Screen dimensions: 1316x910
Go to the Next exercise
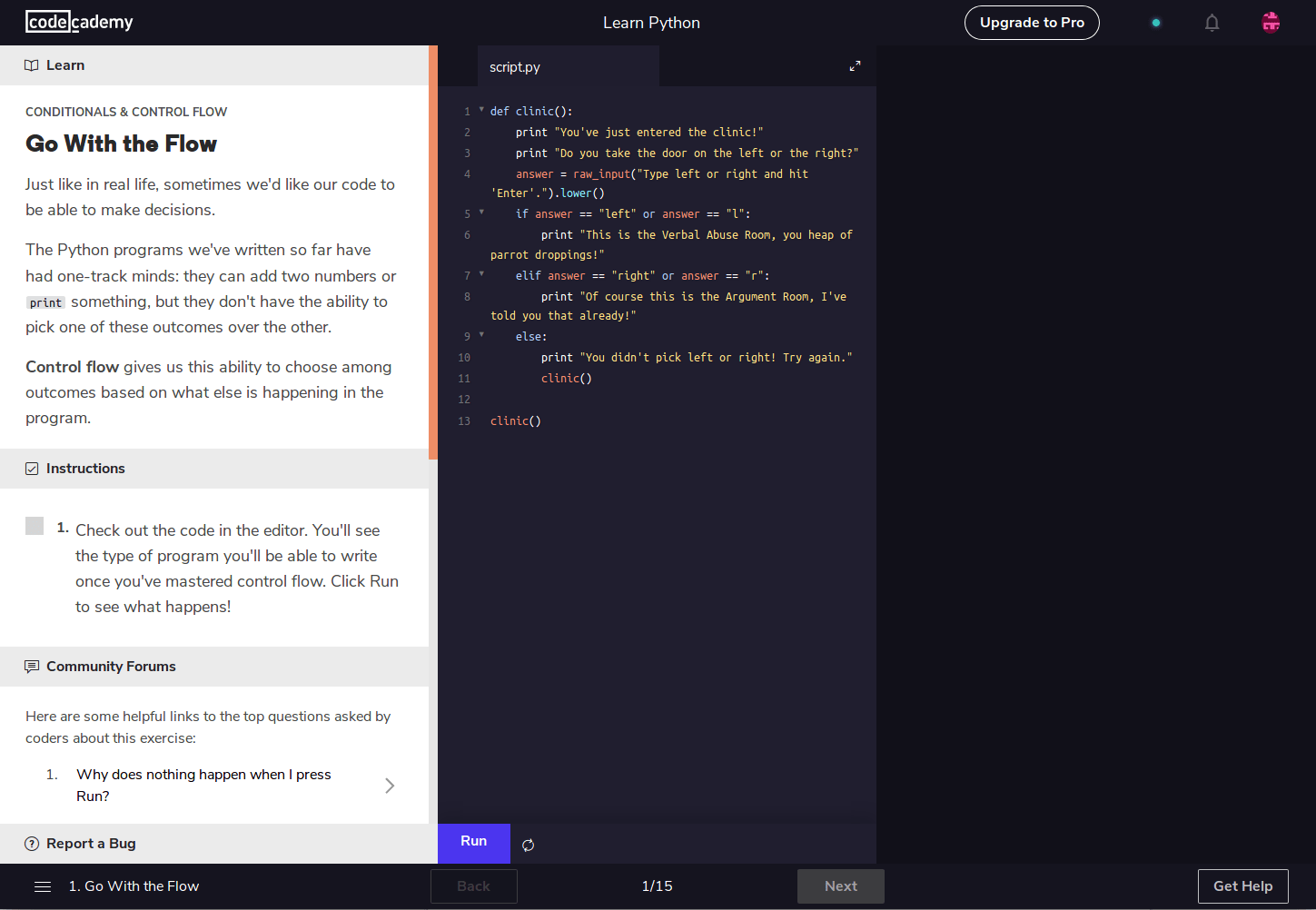coord(841,886)
